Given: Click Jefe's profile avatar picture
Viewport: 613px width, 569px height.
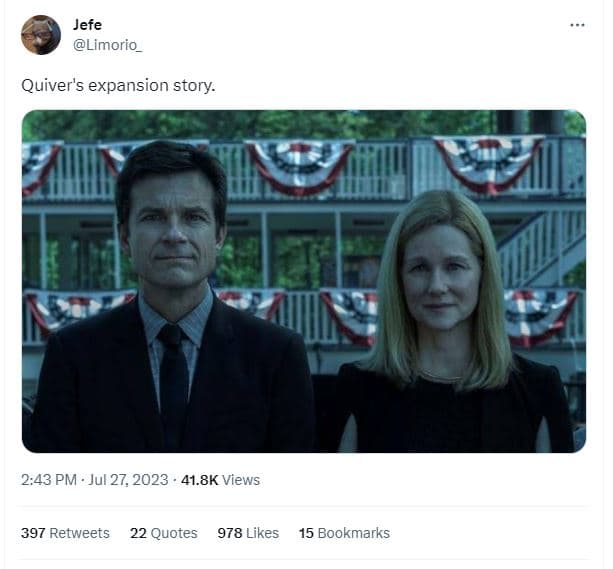Looking at the screenshot, I should point(41,35).
